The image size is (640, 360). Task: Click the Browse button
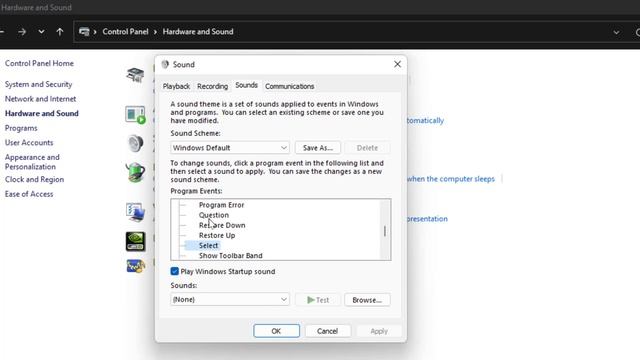367,300
